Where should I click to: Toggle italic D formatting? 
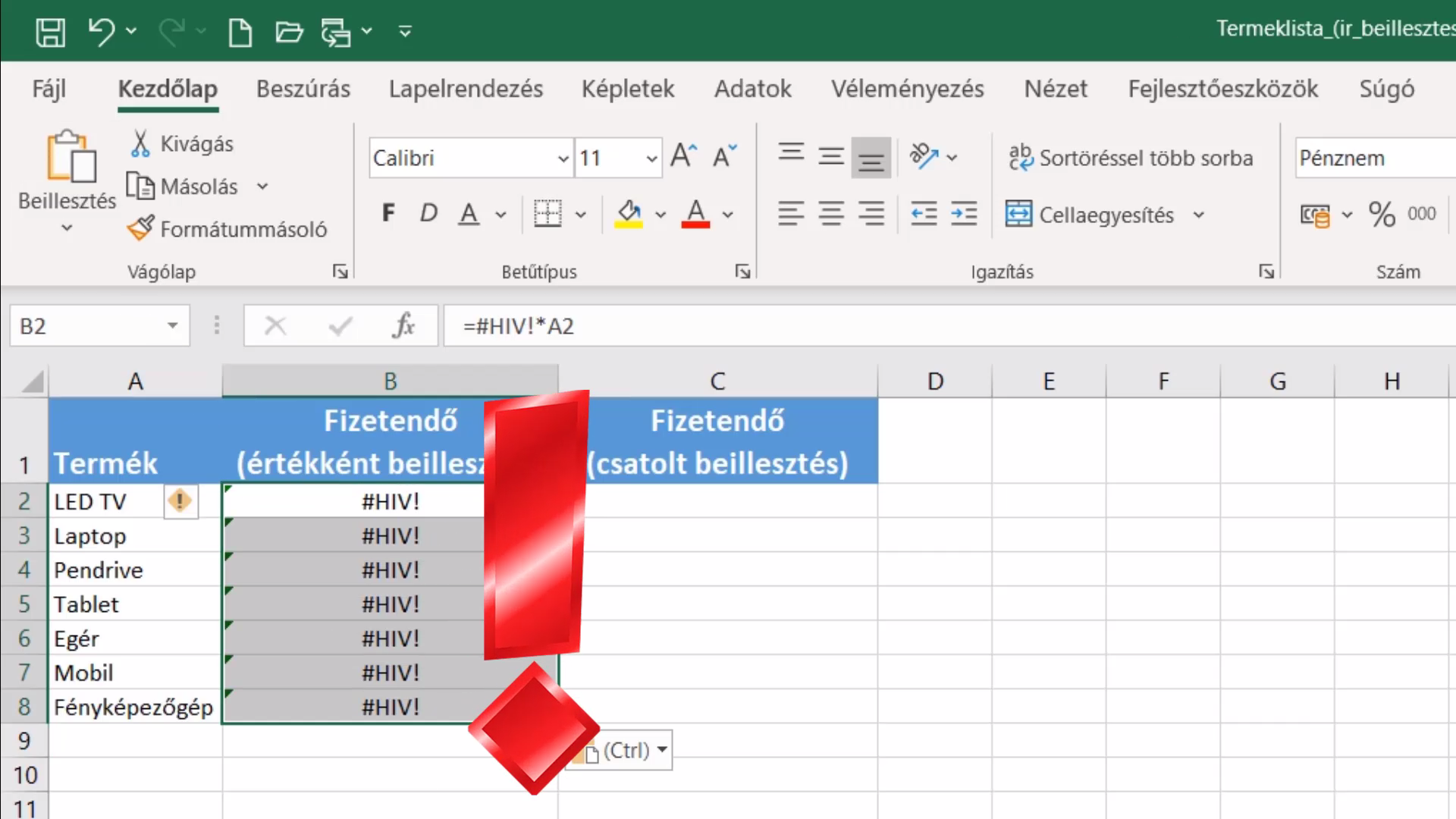(428, 213)
